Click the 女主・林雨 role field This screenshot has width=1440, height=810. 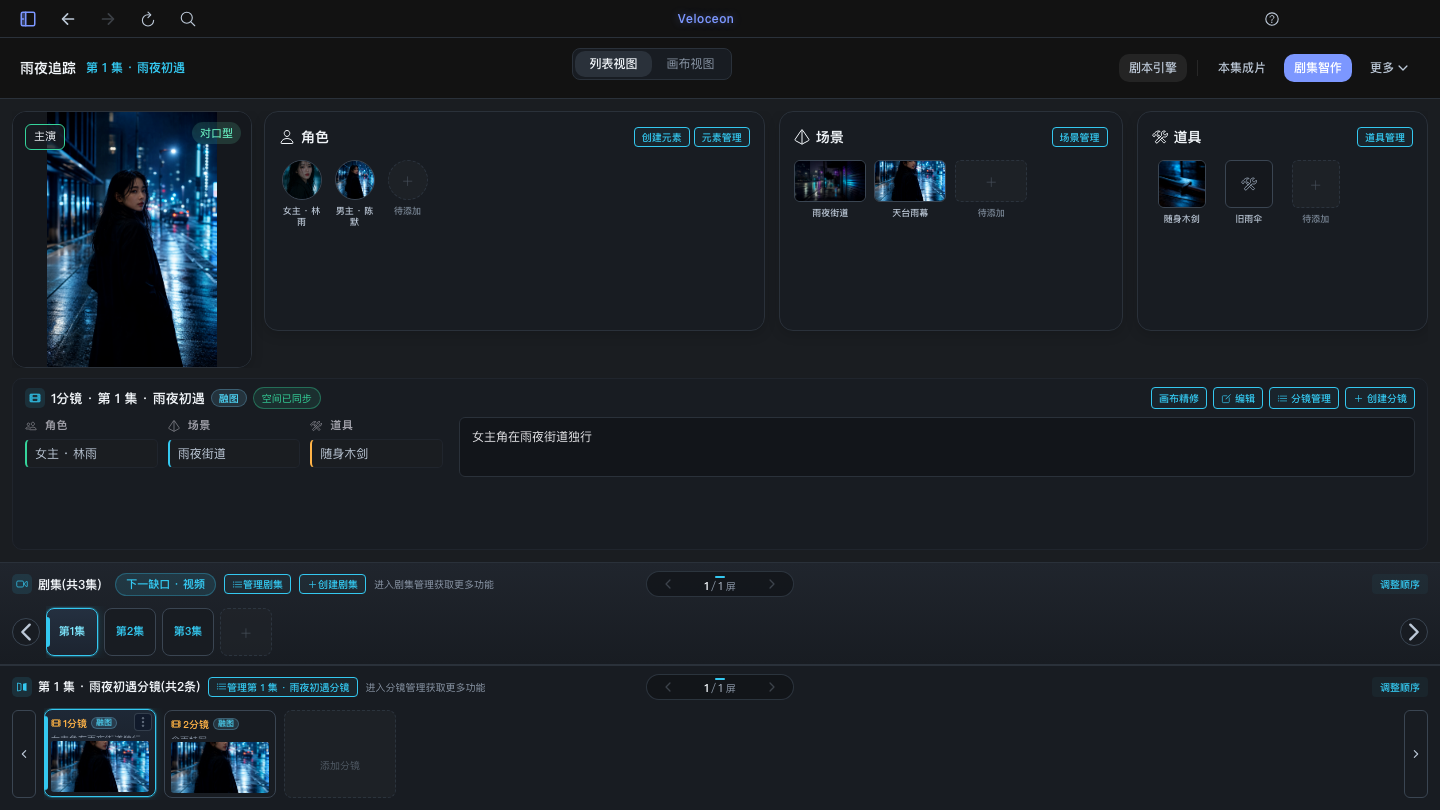click(x=92, y=453)
